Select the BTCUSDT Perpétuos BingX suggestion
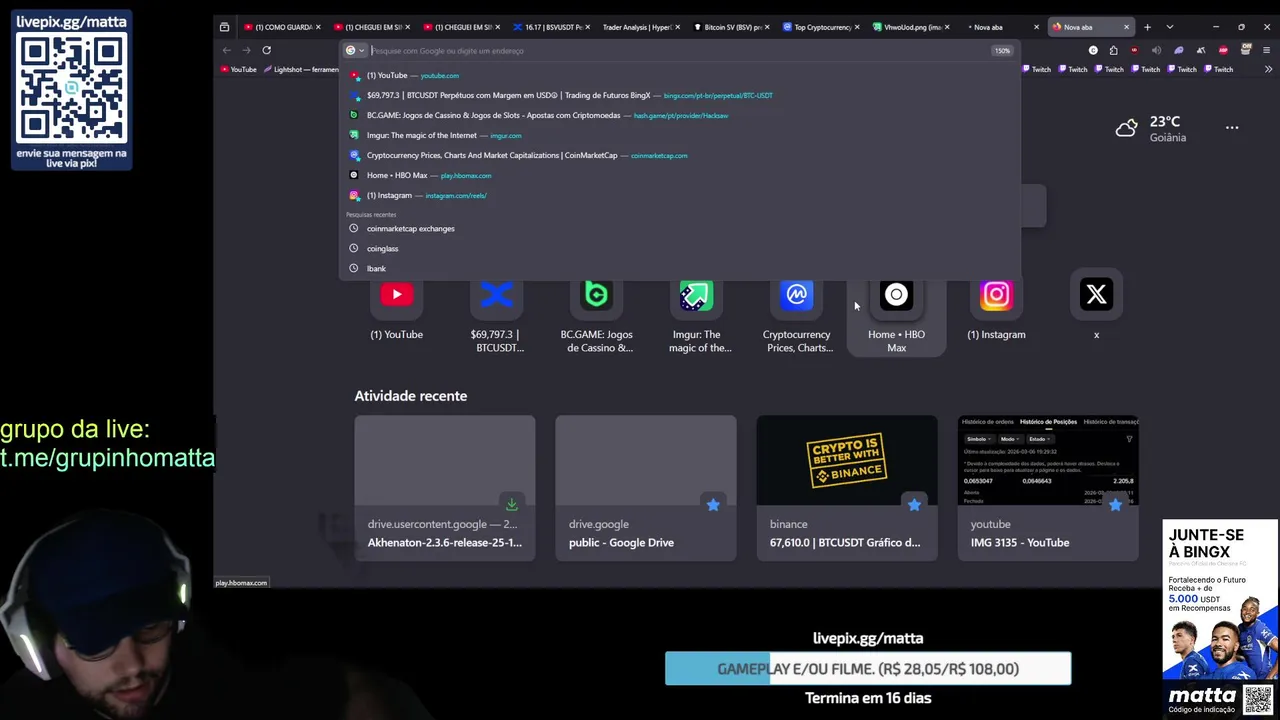This screenshot has height=720, width=1280. [680, 95]
